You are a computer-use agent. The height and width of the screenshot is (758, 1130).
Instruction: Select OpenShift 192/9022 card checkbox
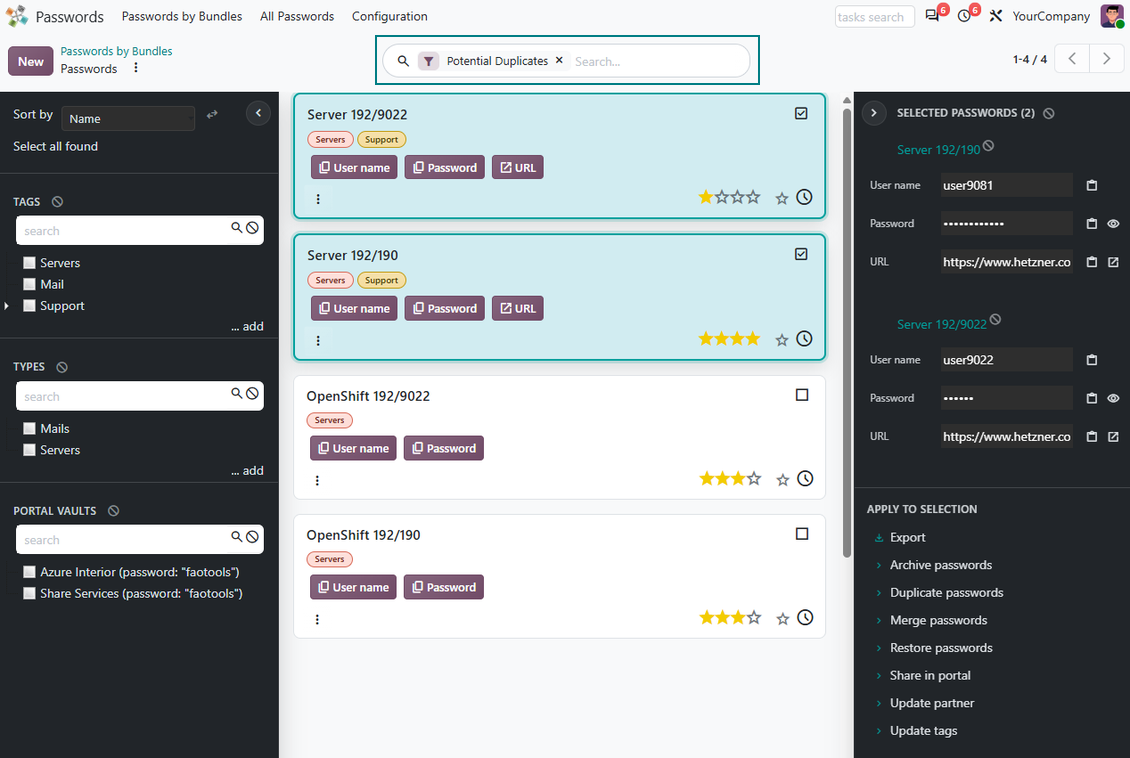tap(802, 395)
